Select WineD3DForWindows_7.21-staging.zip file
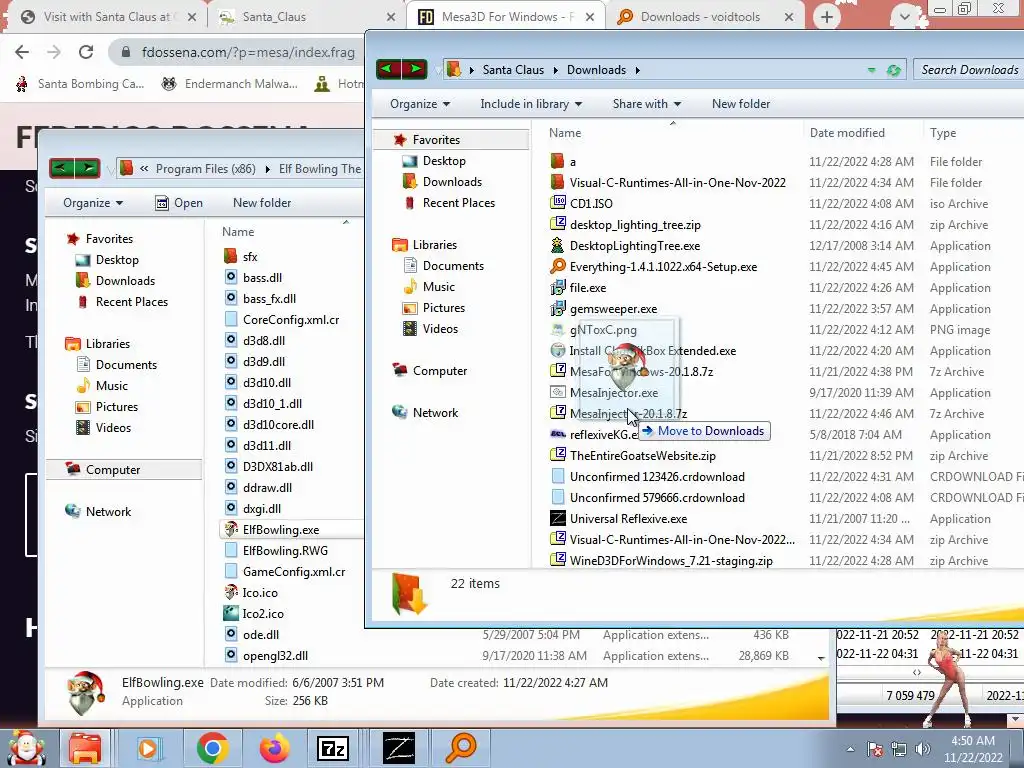Image resolution: width=1024 pixels, height=768 pixels. click(671, 561)
